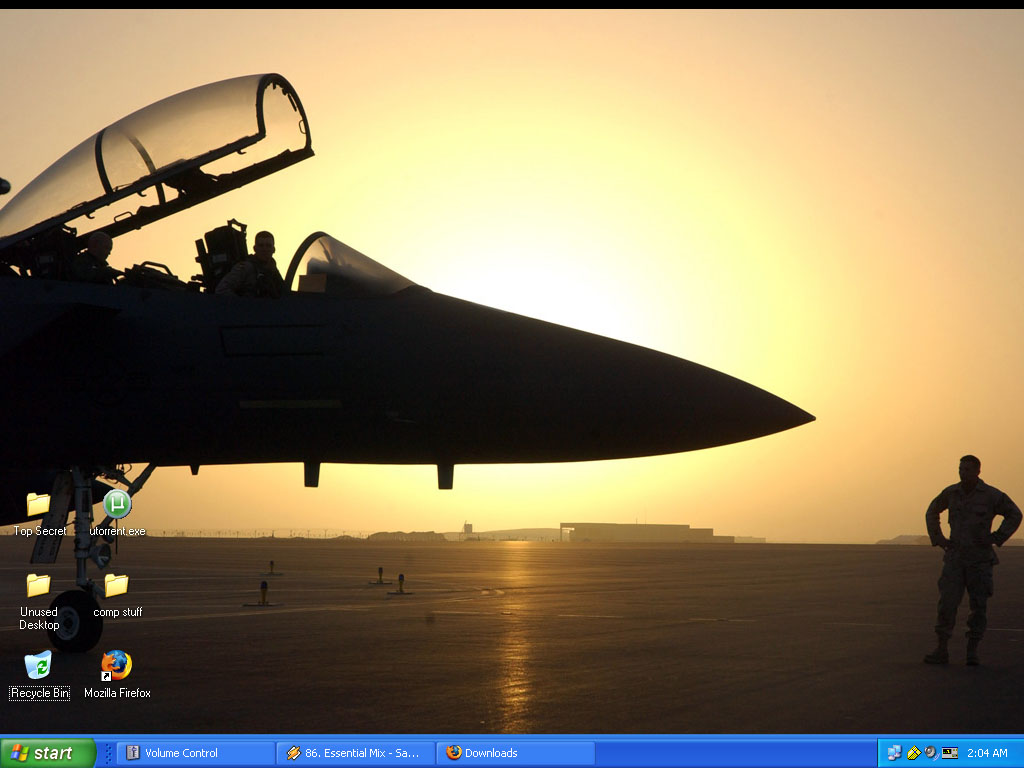The image size is (1024, 768).
Task: Open the Top Secret folder
Action: (38, 505)
